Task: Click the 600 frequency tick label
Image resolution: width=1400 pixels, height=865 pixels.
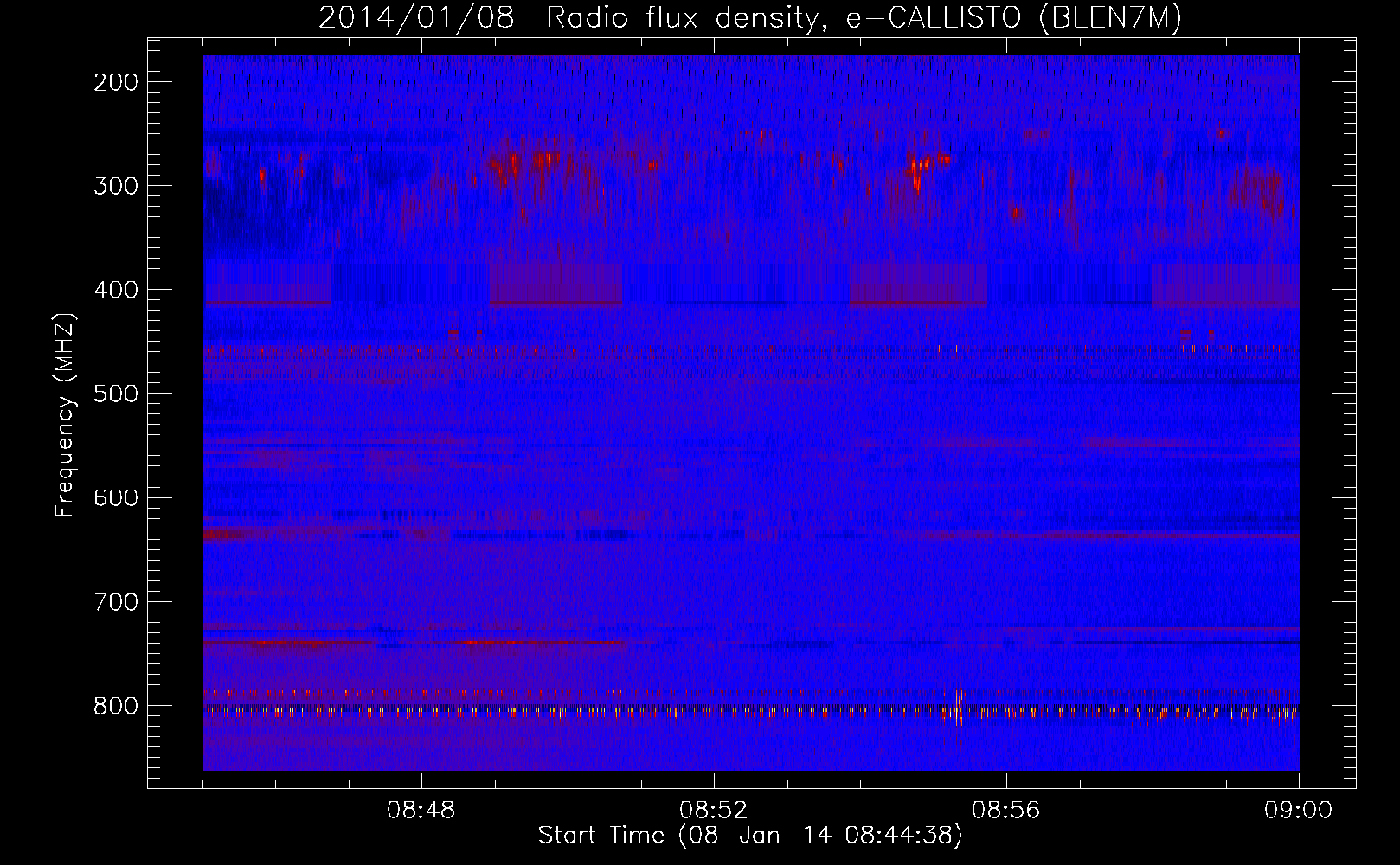Action: (116, 497)
